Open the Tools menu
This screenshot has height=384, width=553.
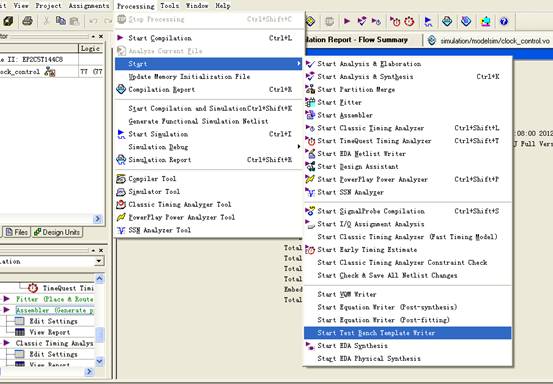(x=170, y=6)
